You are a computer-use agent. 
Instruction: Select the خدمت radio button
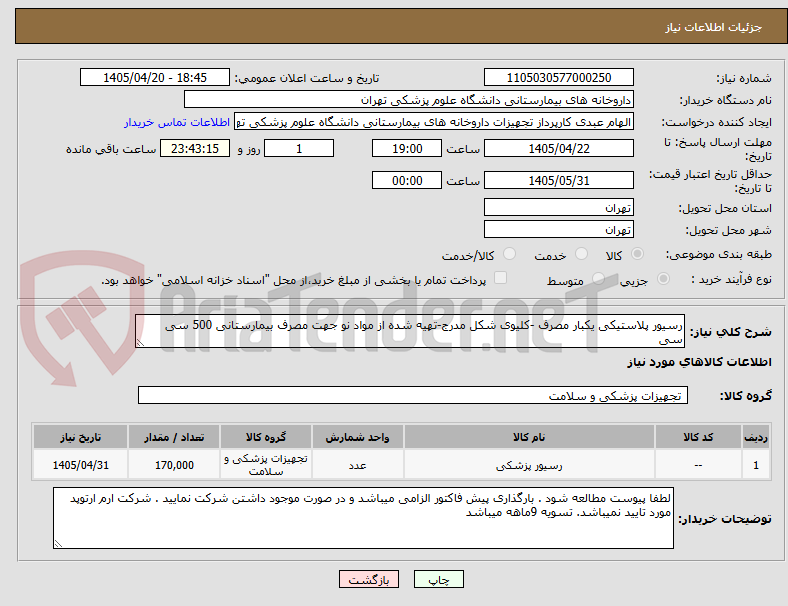pyautogui.click(x=581, y=254)
